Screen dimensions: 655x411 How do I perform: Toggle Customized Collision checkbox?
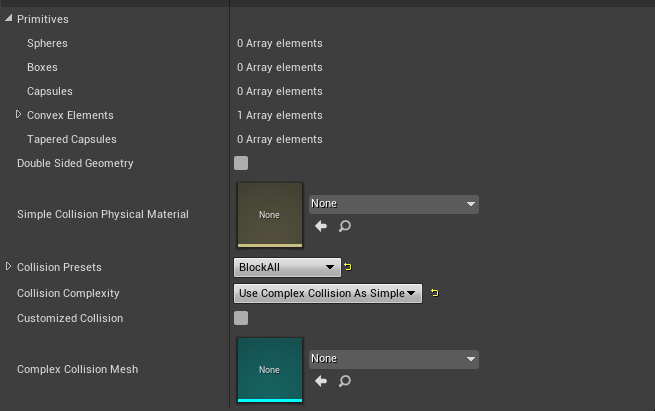(x=241, y=318)
